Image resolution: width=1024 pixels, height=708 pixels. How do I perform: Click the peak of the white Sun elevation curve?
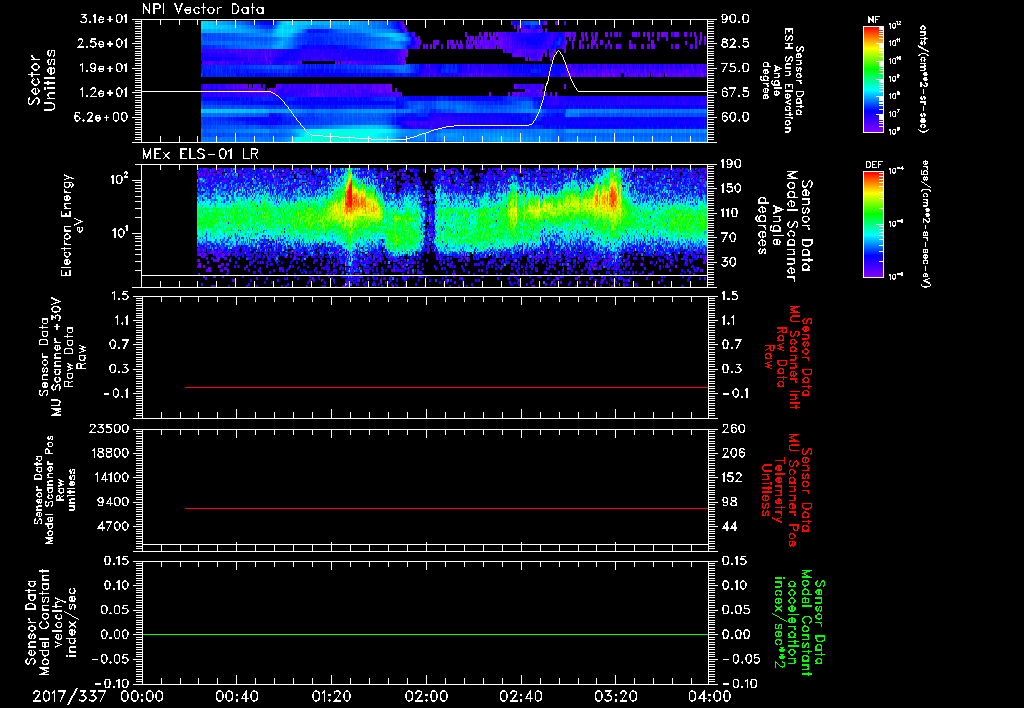click(558, 51)
